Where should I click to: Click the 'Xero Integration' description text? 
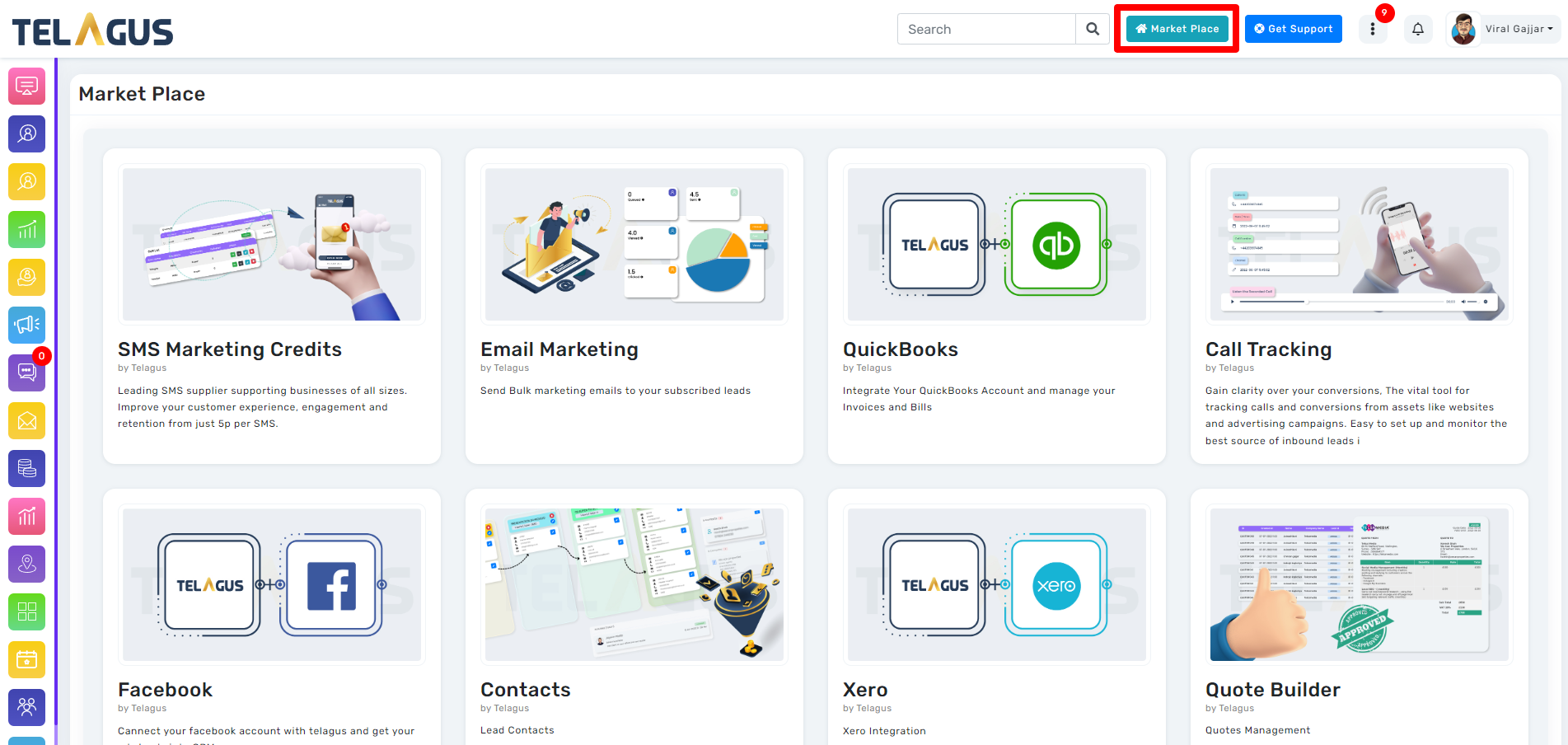[x=884, y=731]
